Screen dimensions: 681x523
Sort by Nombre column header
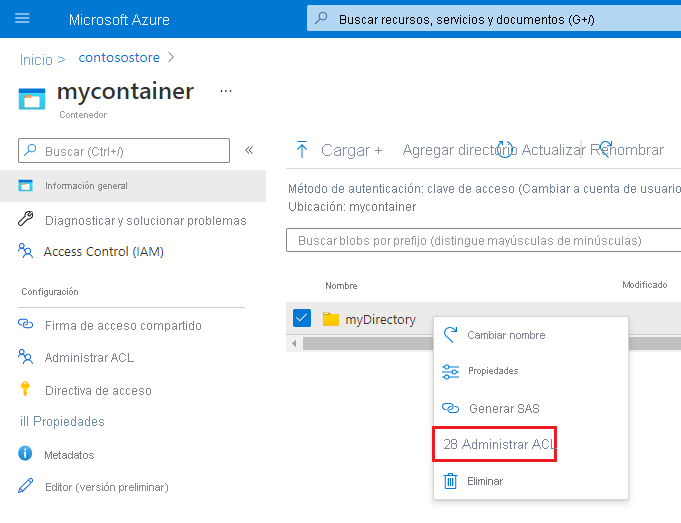(x=341, y=286)
